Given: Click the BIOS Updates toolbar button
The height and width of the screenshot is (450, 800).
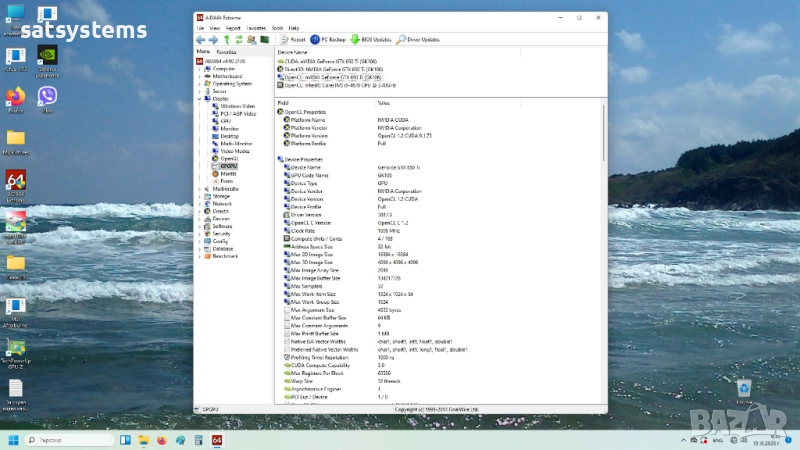Looking at the screenshot, I should click(x=370, y=39).
